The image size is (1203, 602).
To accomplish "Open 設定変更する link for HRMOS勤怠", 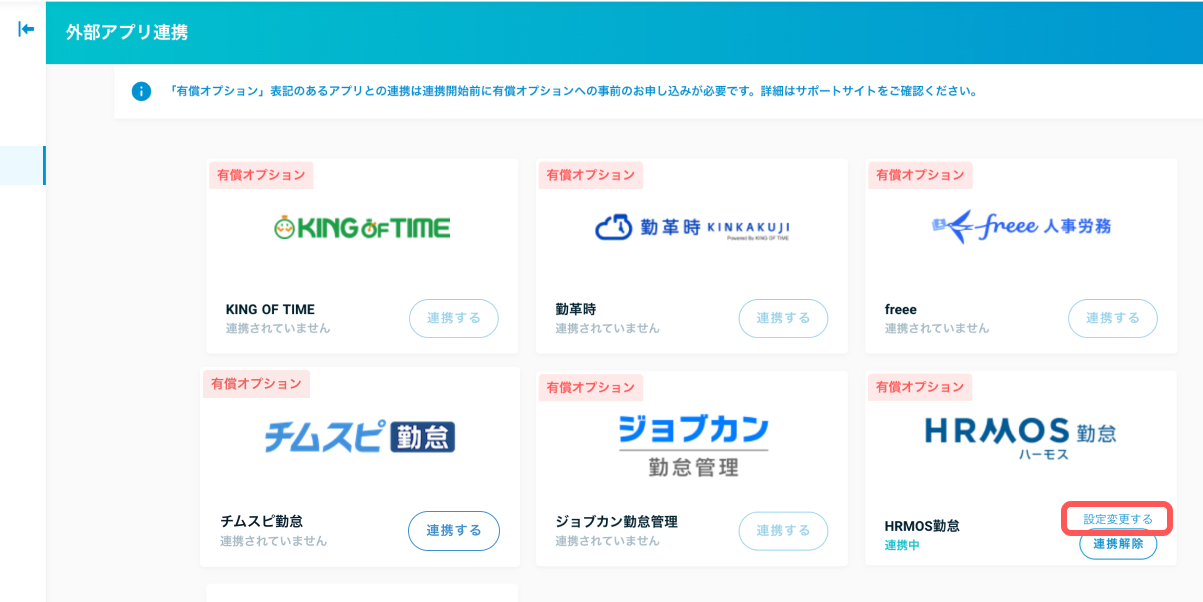I will point(1117,519).
